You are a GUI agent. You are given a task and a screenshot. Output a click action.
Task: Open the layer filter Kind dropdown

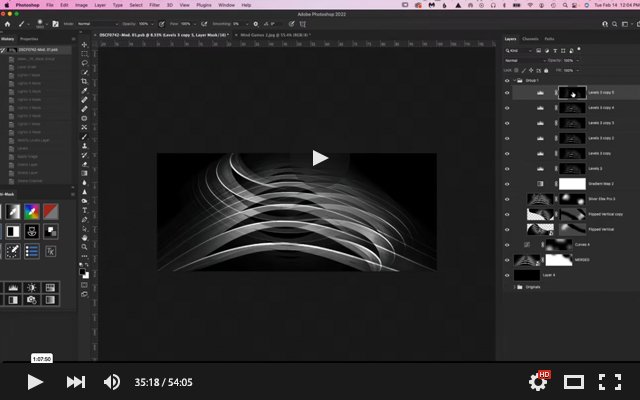tap(519, 51)
